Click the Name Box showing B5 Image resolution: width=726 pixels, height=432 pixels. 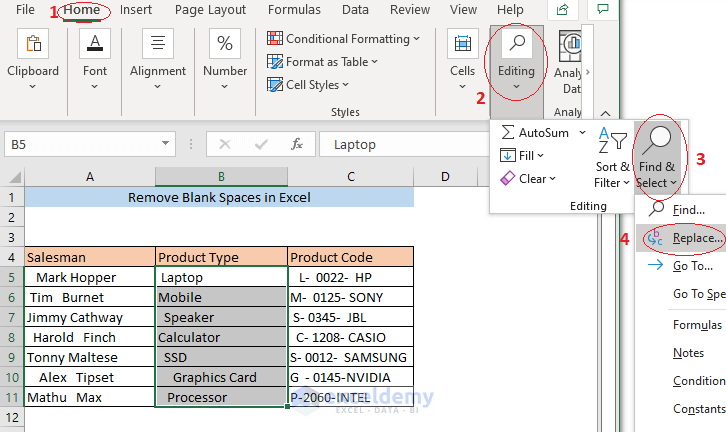(60, 144)
